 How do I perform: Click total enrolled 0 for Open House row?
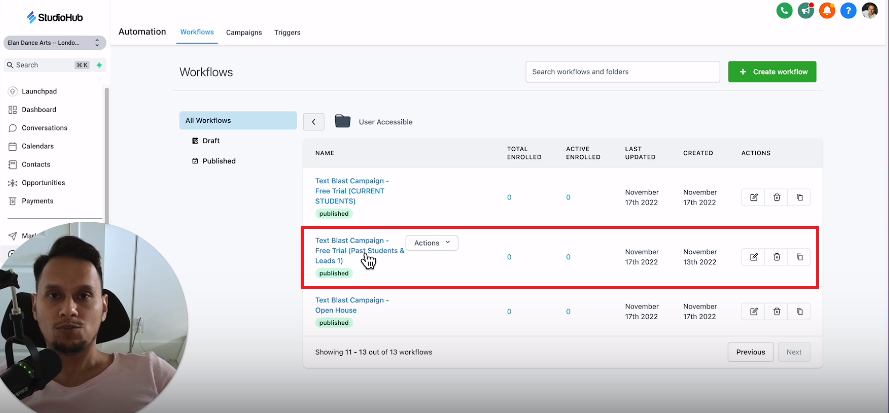pos(509,311)
